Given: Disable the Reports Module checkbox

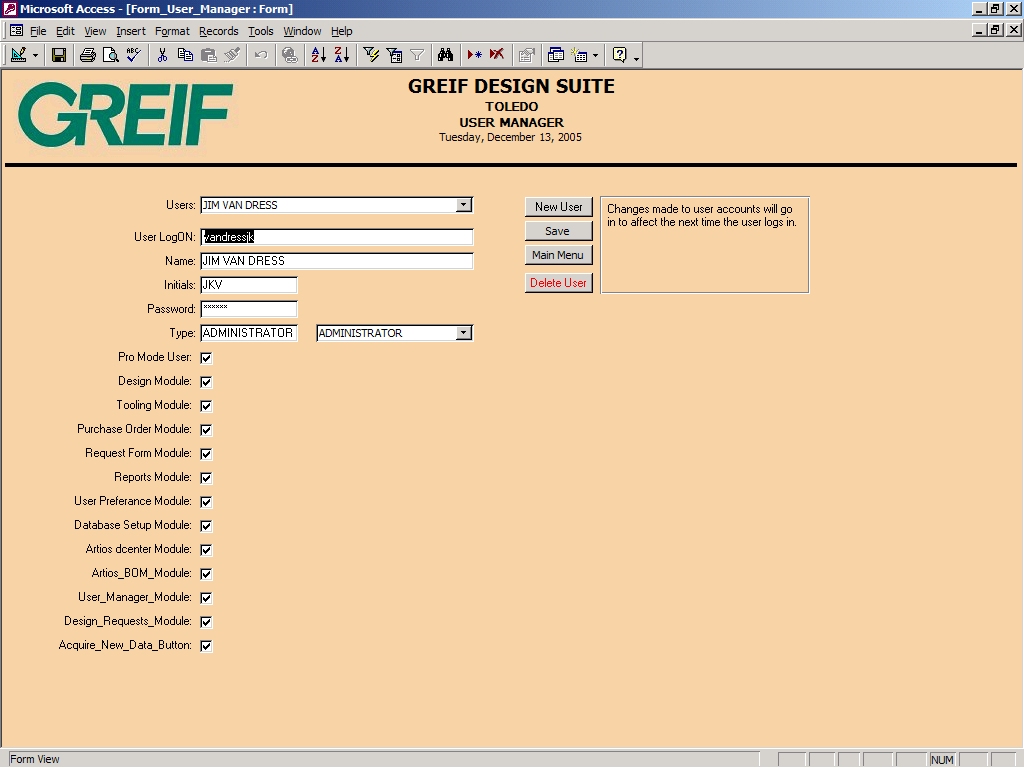Looking at the screenshot, I should click(206, 477).
